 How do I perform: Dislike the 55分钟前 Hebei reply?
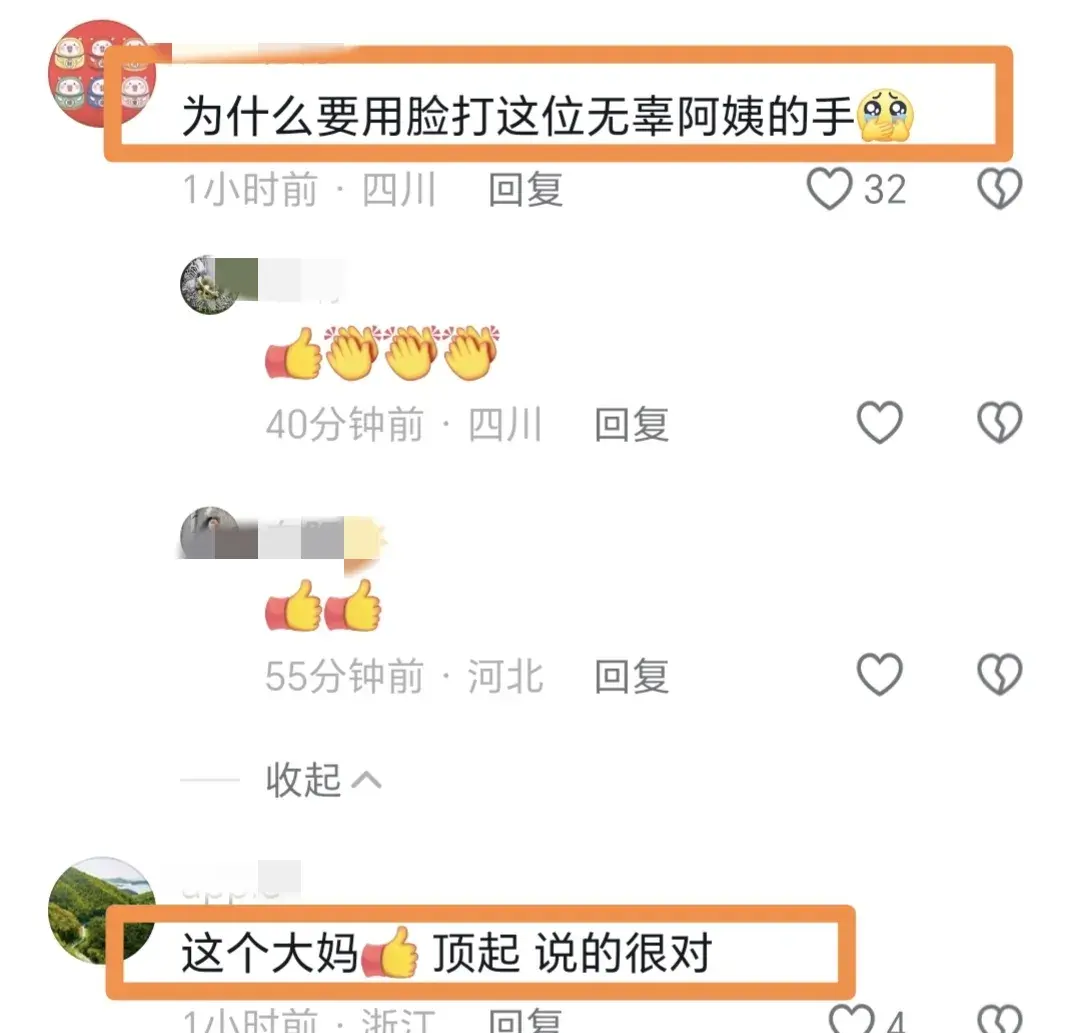(999, 674)
